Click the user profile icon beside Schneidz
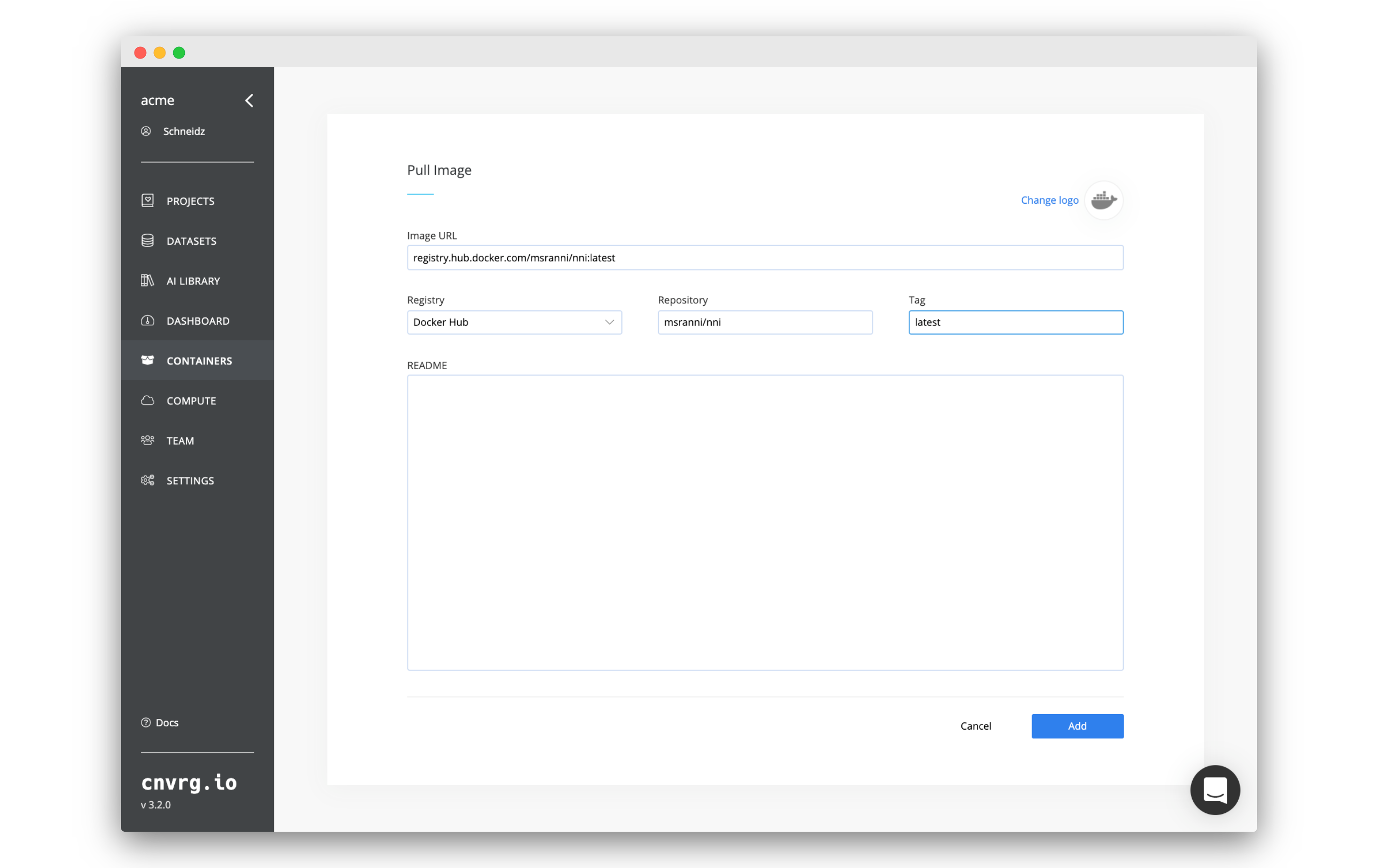The width and height of the screenshot is (1378, 868). click(146, 131)
